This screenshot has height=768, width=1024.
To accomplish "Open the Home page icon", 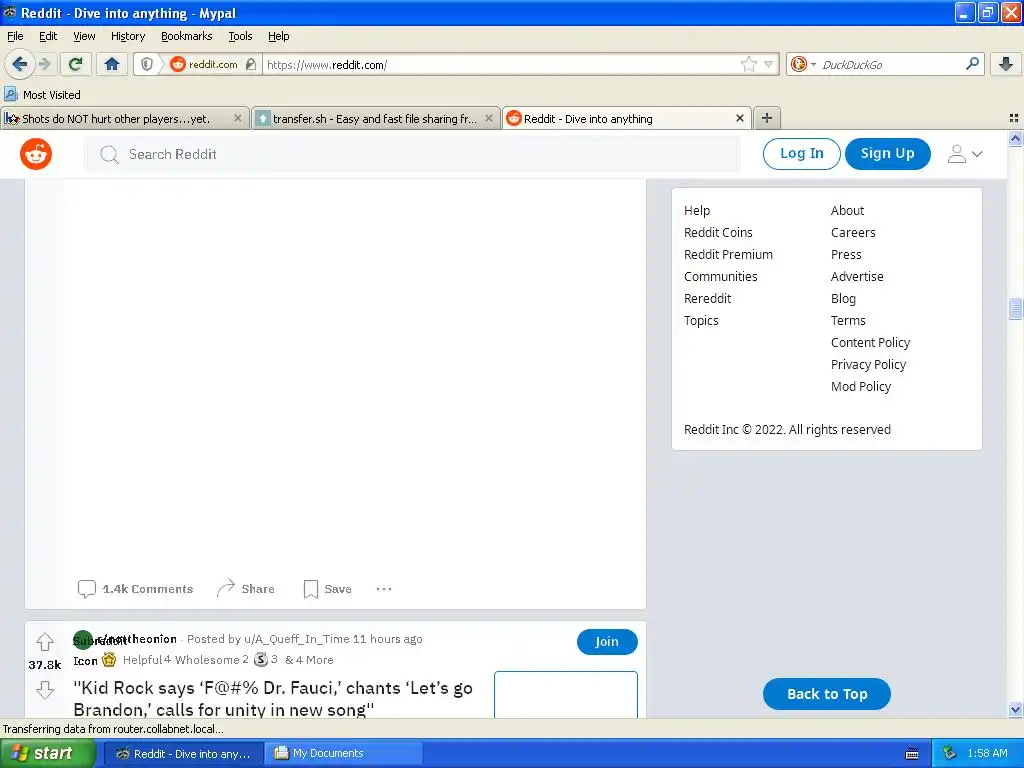I will [x=112, y=64].
